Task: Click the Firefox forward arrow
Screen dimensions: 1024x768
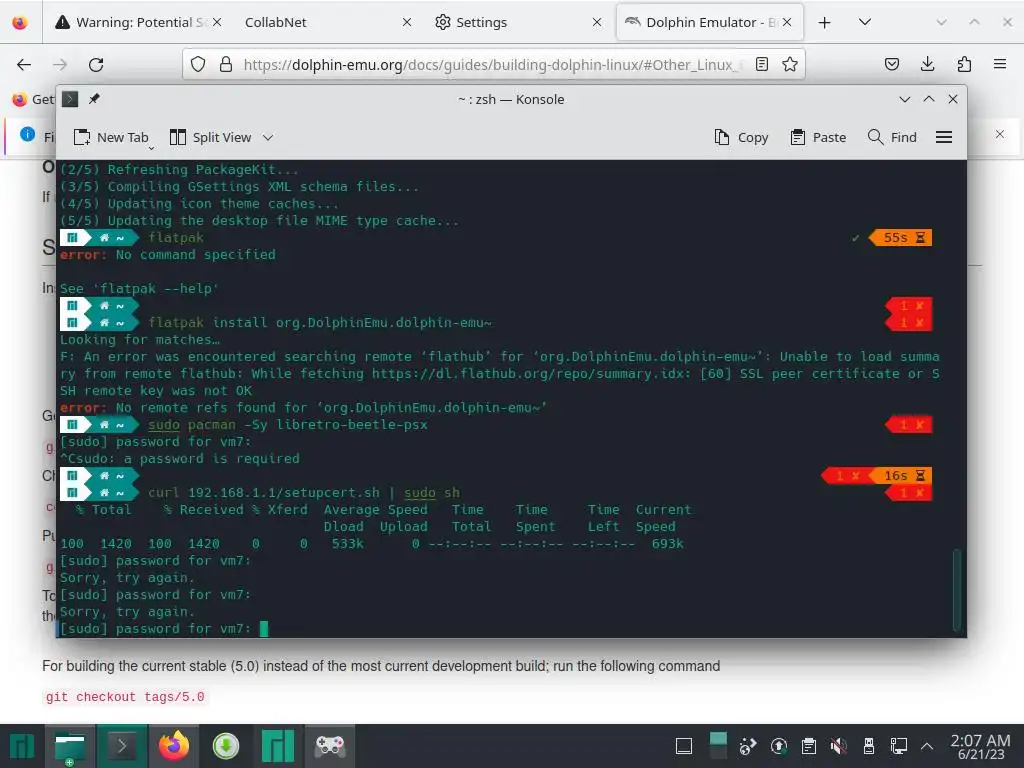Action: point(60,64)
